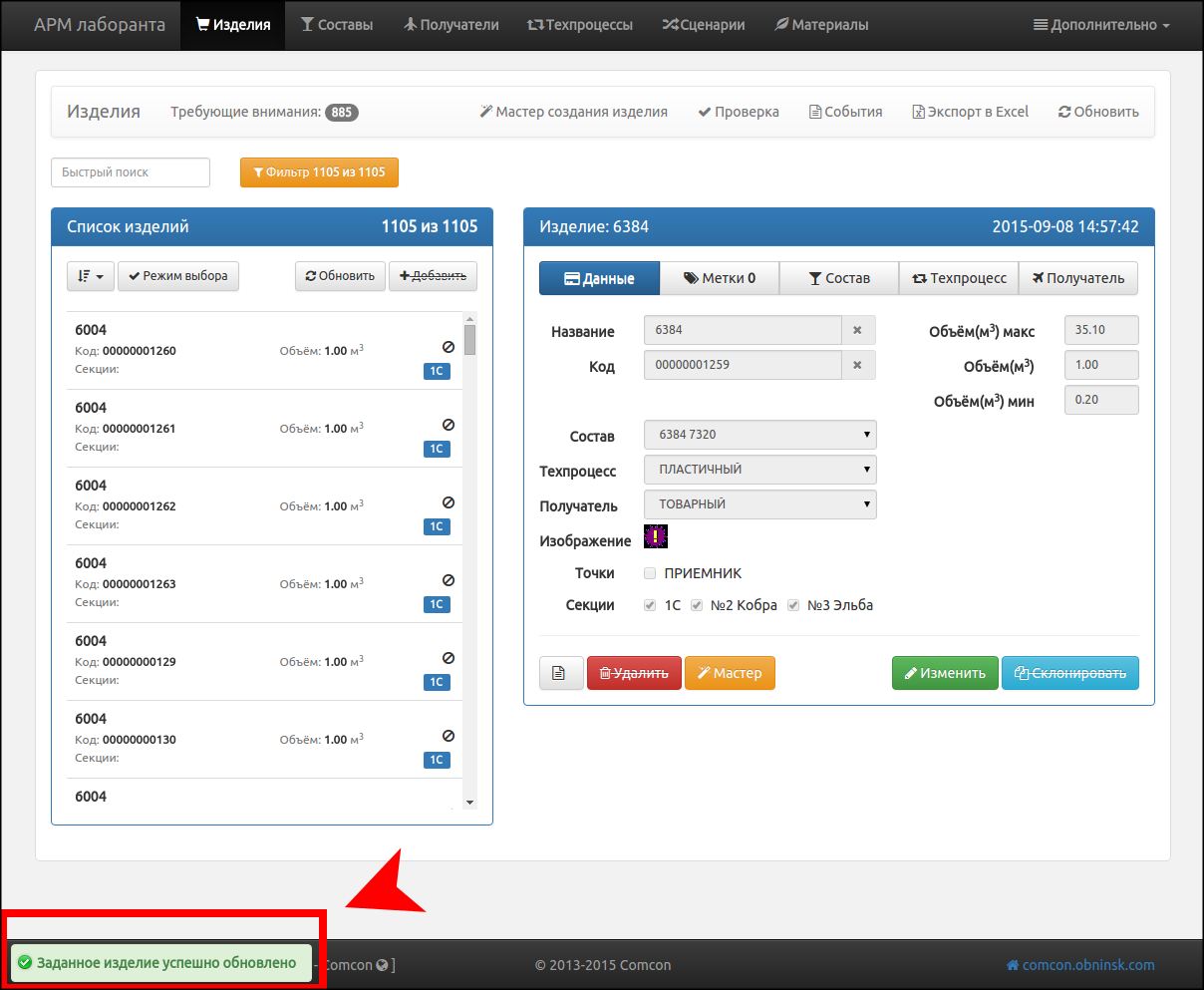Toggle the 1С section checkbox

650,605
